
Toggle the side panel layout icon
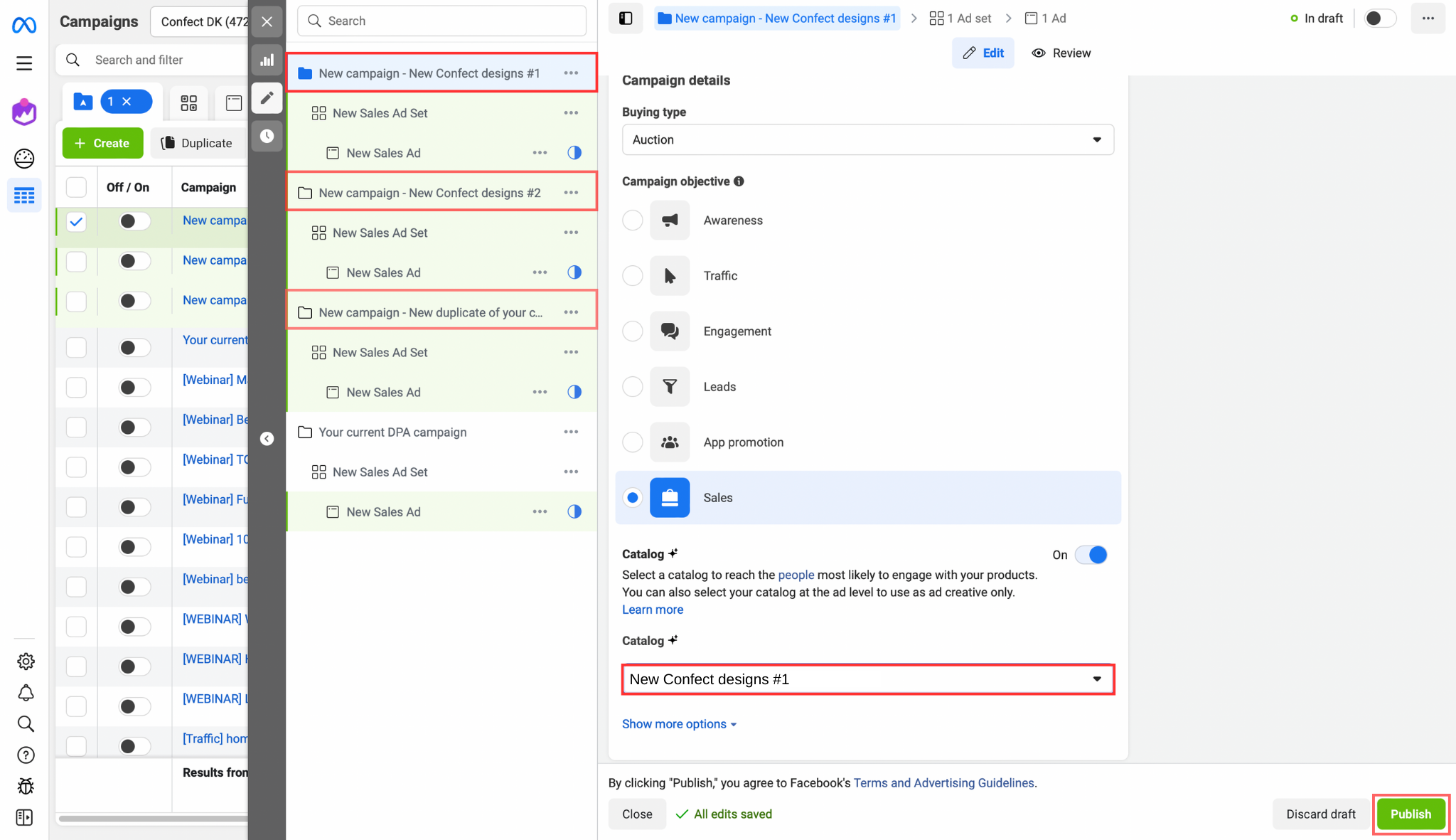coord(626,18)
